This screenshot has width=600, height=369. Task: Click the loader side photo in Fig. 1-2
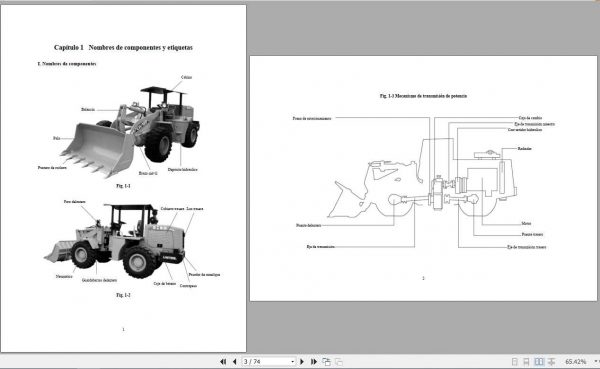click(115, 241)
